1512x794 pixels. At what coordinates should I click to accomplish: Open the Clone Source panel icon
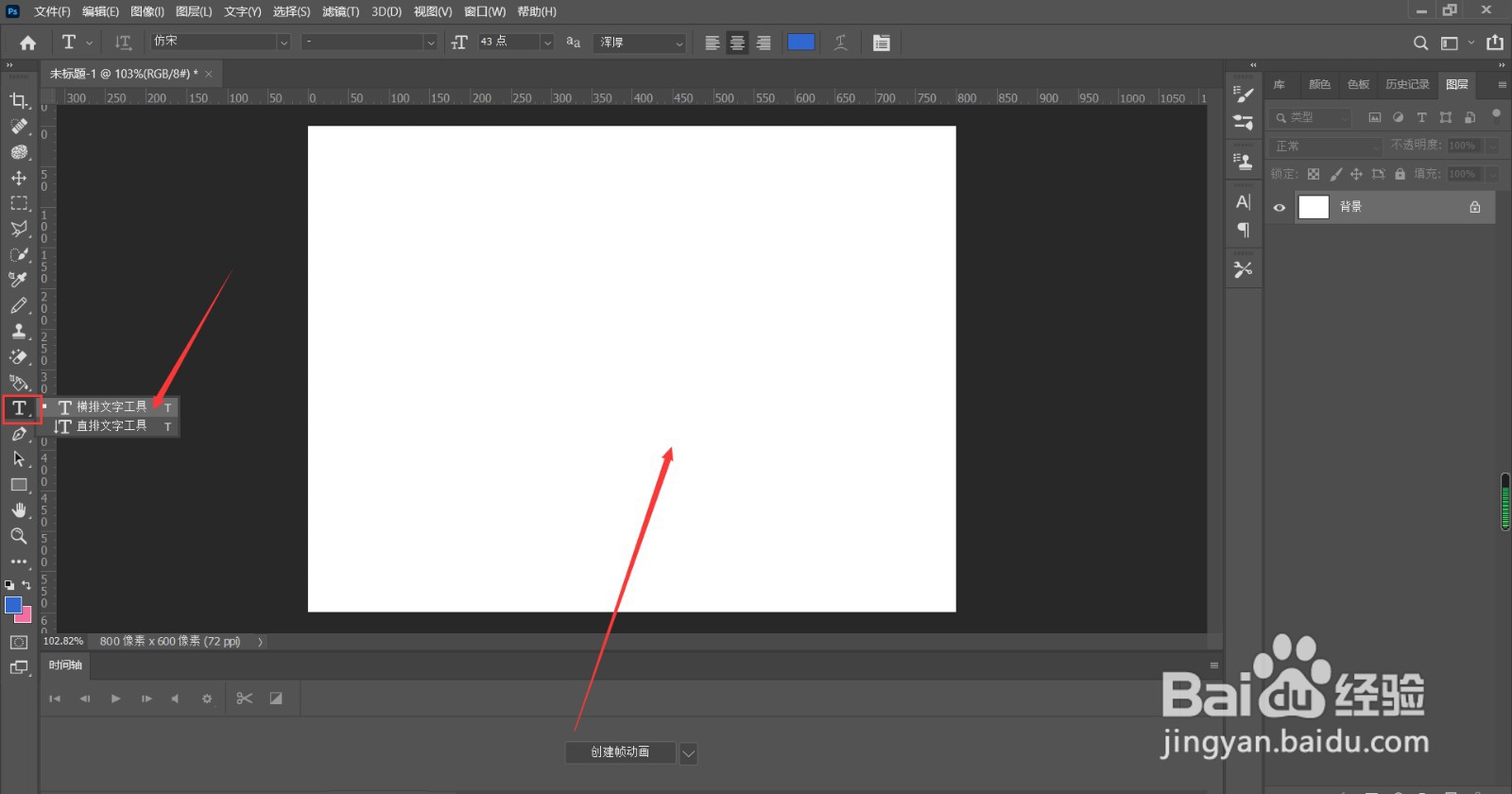[x=1244, y=161]
